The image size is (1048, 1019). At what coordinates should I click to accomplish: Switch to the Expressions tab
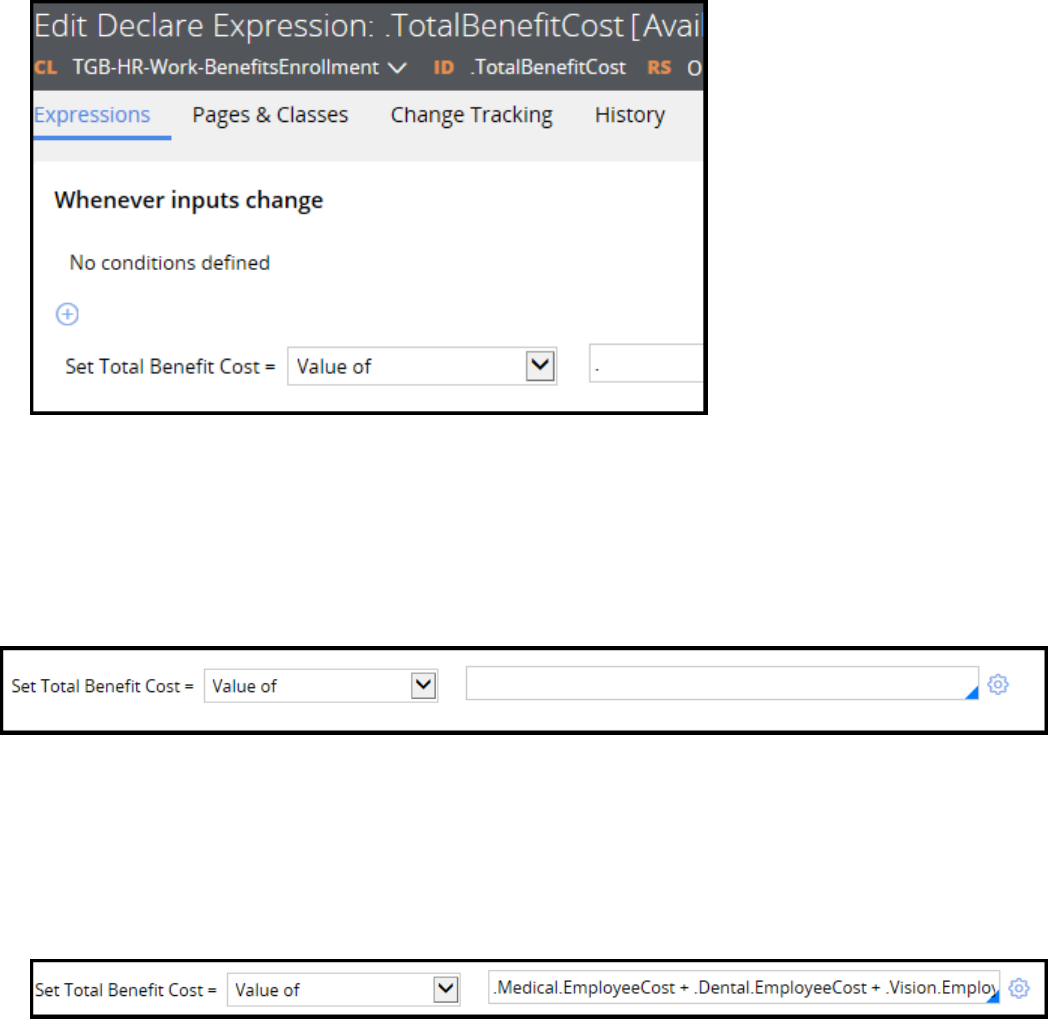click(x=92, y=115)
